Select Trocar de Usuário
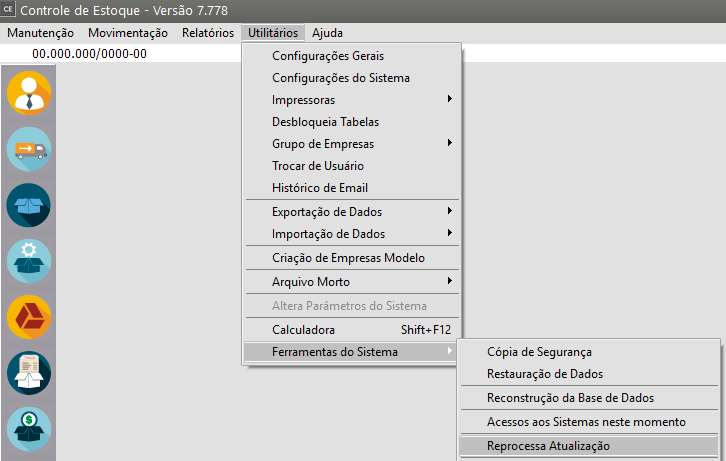 point(318,166)
